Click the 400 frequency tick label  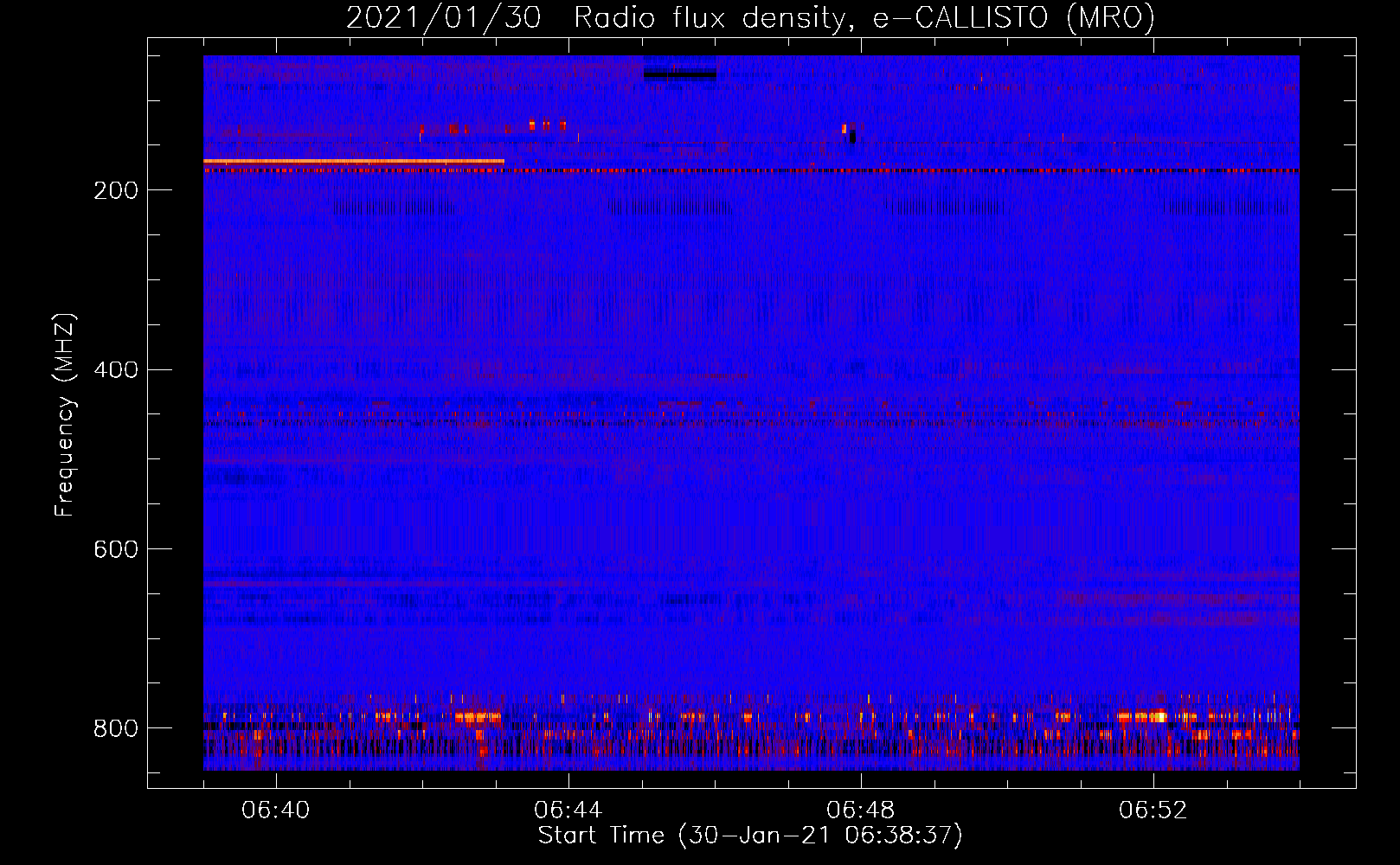point(116,369)
